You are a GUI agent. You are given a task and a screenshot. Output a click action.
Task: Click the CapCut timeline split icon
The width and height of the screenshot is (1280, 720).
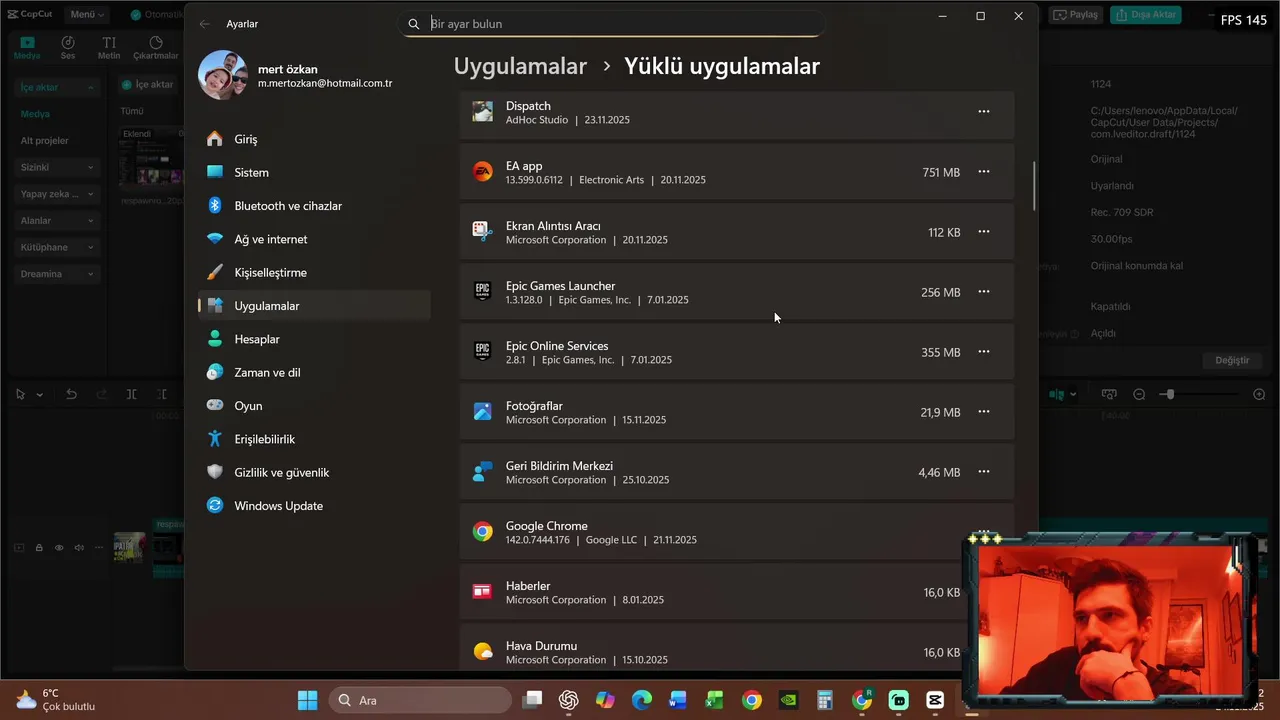pyautogui.click(x=132, y=394)
